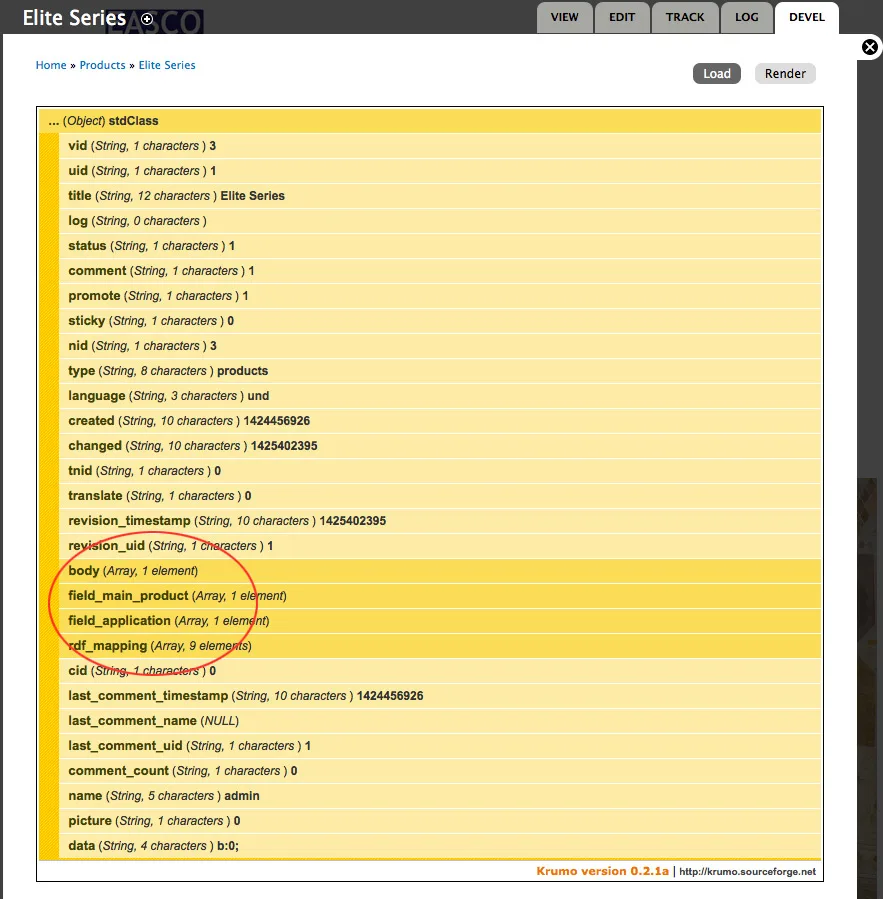Go to the TRACK tab
Viewport: 883px width, 899px height.
pos(685,17)
